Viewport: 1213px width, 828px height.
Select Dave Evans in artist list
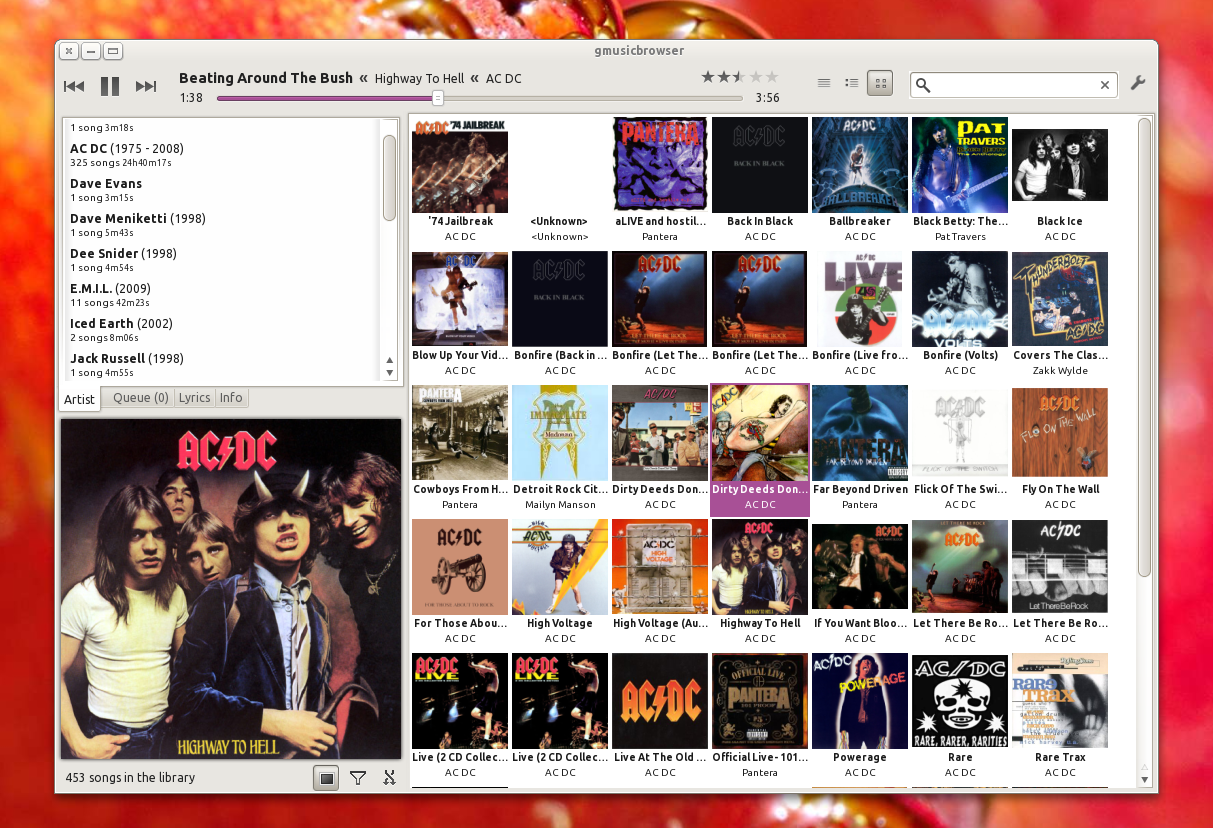(x=222, y=189)
